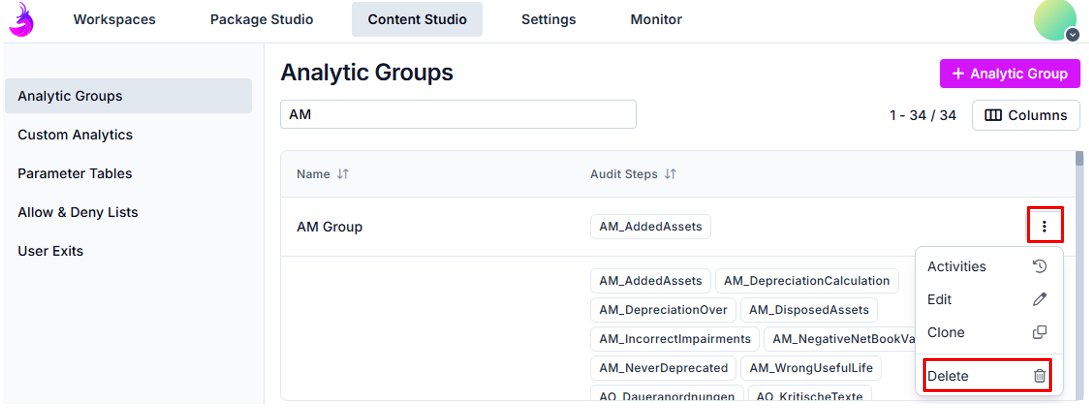The height and width of the screenshot is (408, 1089).
Task: Open Parameter Tables from the sidebar
Action: (75, 173)
